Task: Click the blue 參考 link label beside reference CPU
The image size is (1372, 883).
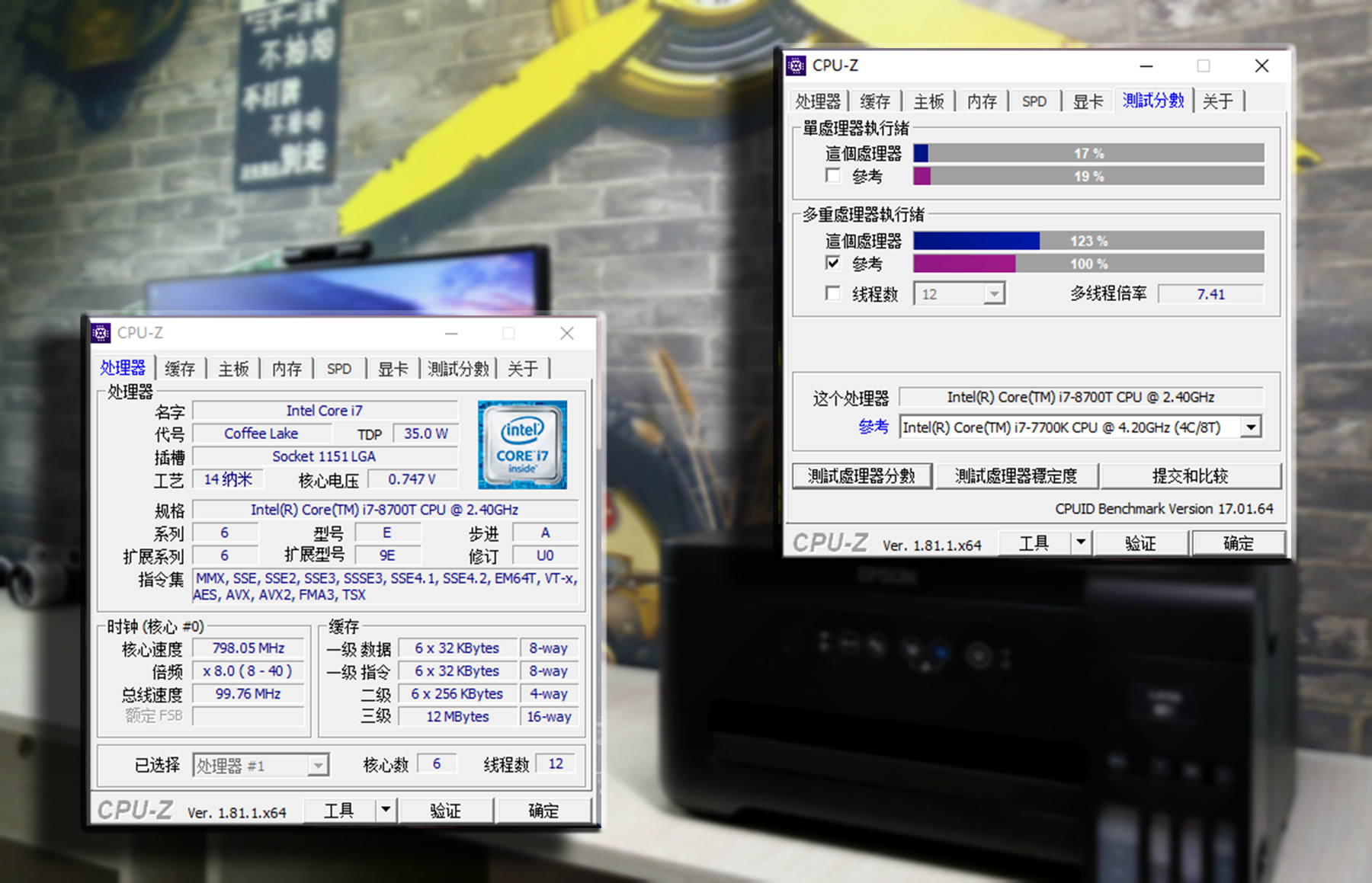Action: 874,427
